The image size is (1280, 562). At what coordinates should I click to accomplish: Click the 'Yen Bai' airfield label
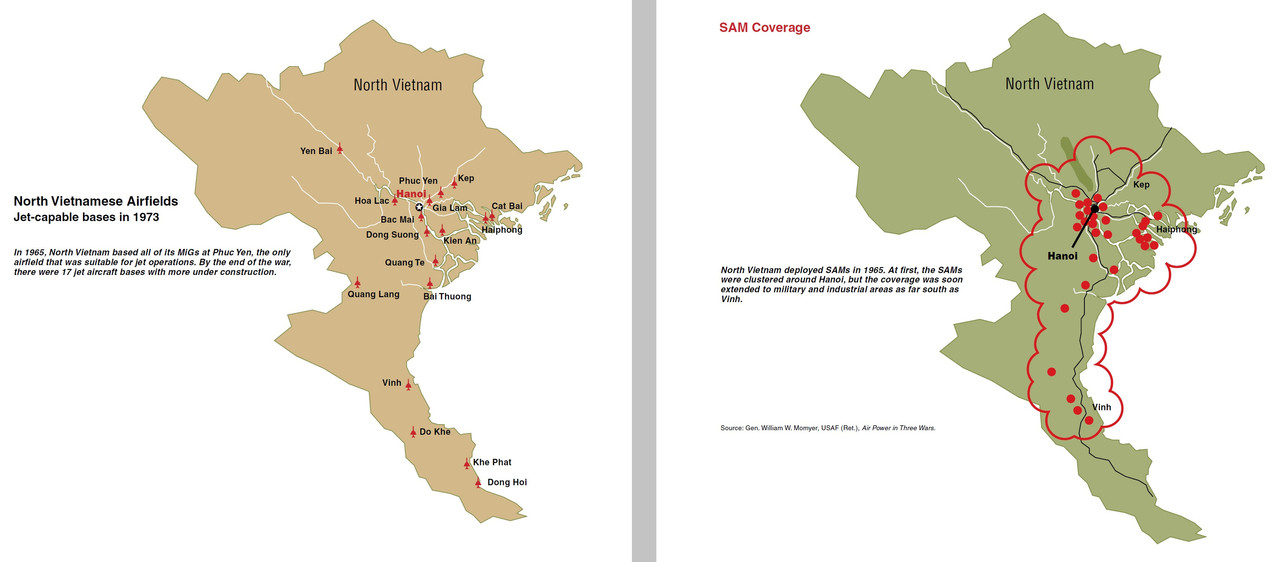coord(315,151)
